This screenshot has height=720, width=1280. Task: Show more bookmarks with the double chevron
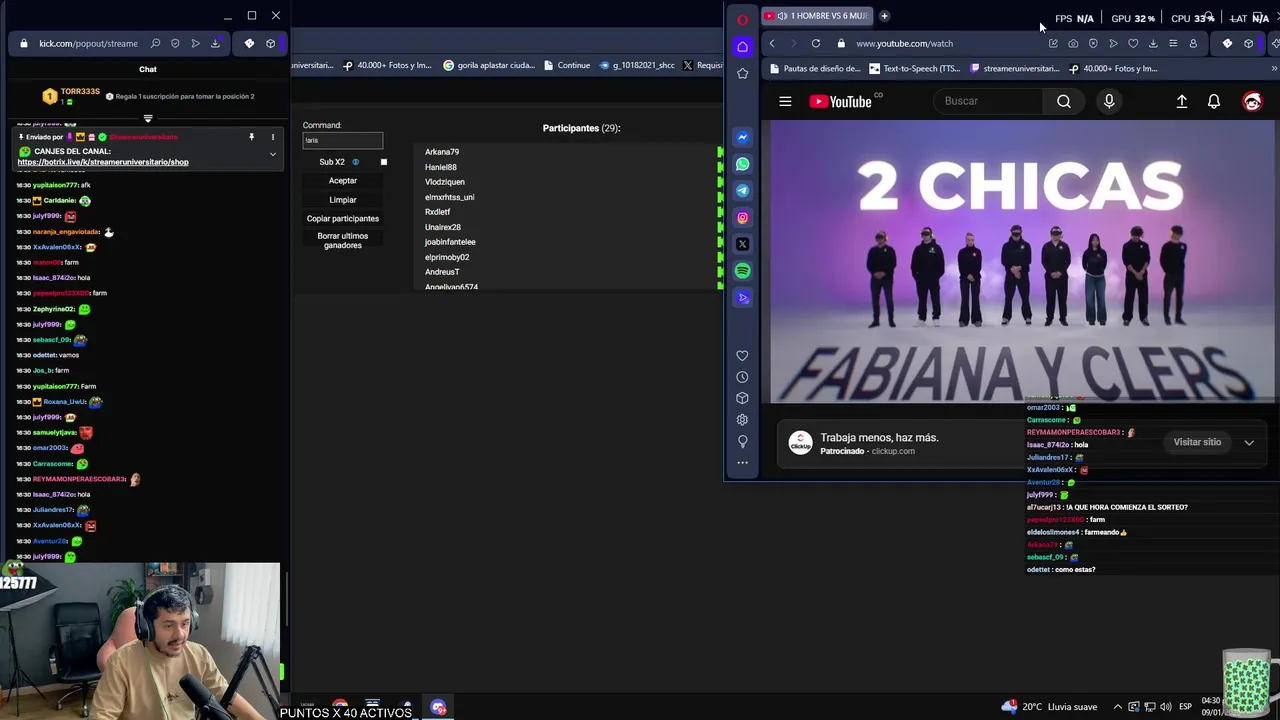(1274, 69)
